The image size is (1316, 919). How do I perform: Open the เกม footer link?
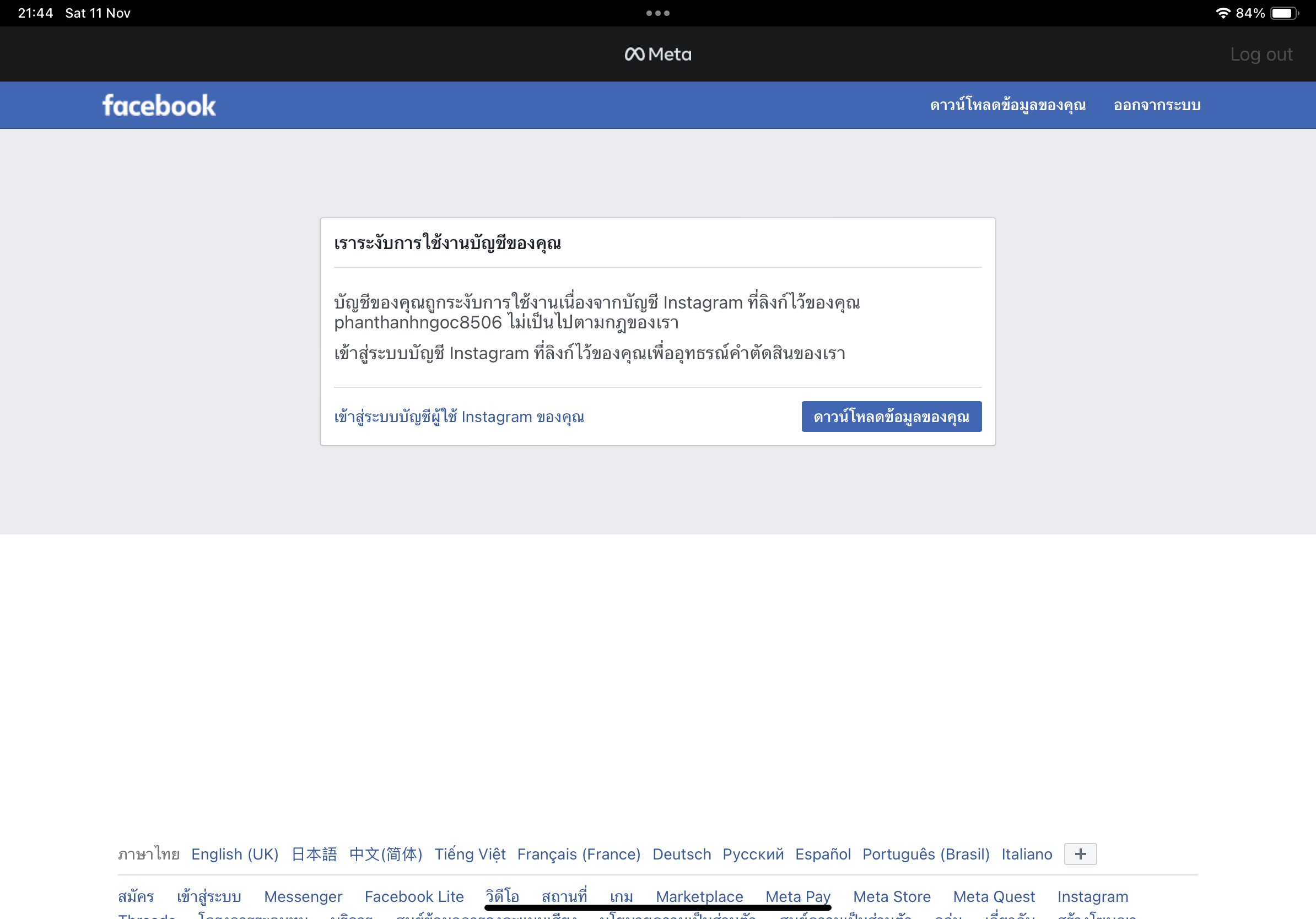click(x=621, y=896)
